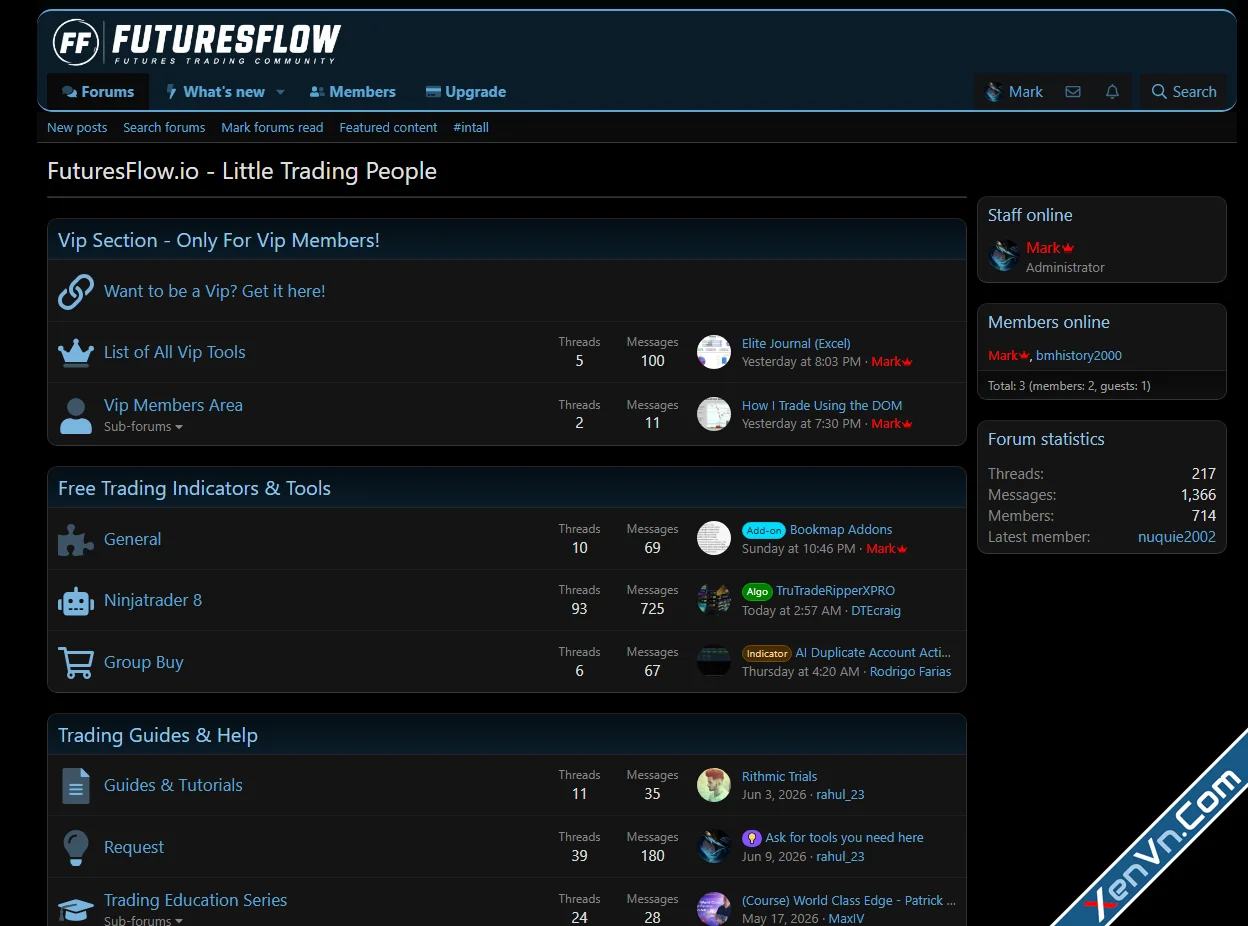Click the Algo label on TruTradeRipperXPRO

pos(757,591)
